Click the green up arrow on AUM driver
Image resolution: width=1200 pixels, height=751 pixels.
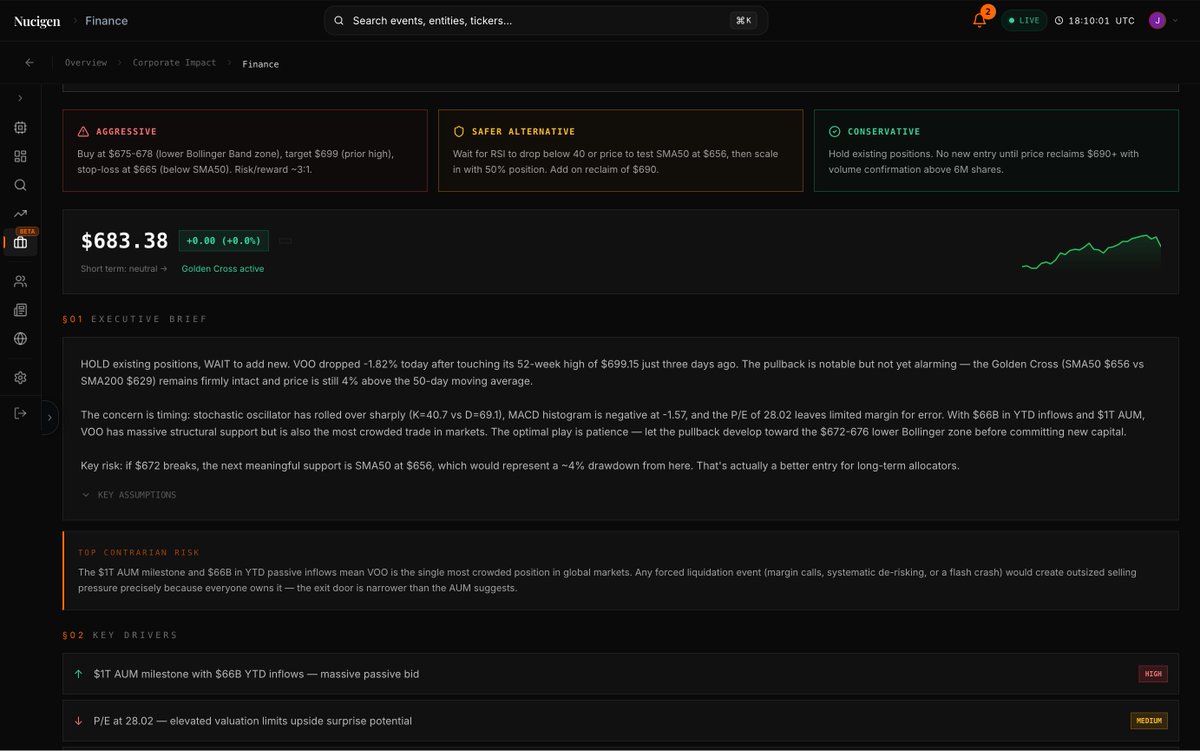point(79,674)
